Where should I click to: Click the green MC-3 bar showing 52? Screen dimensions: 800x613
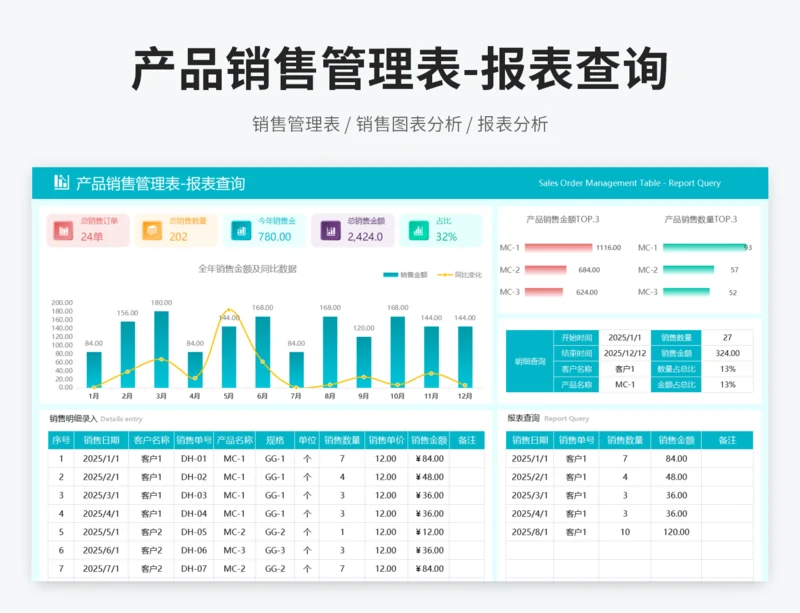(686, 292)
